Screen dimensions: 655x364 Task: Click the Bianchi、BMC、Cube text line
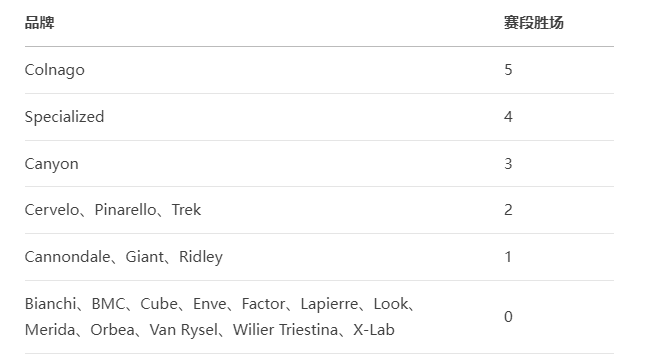click(220, 304)
